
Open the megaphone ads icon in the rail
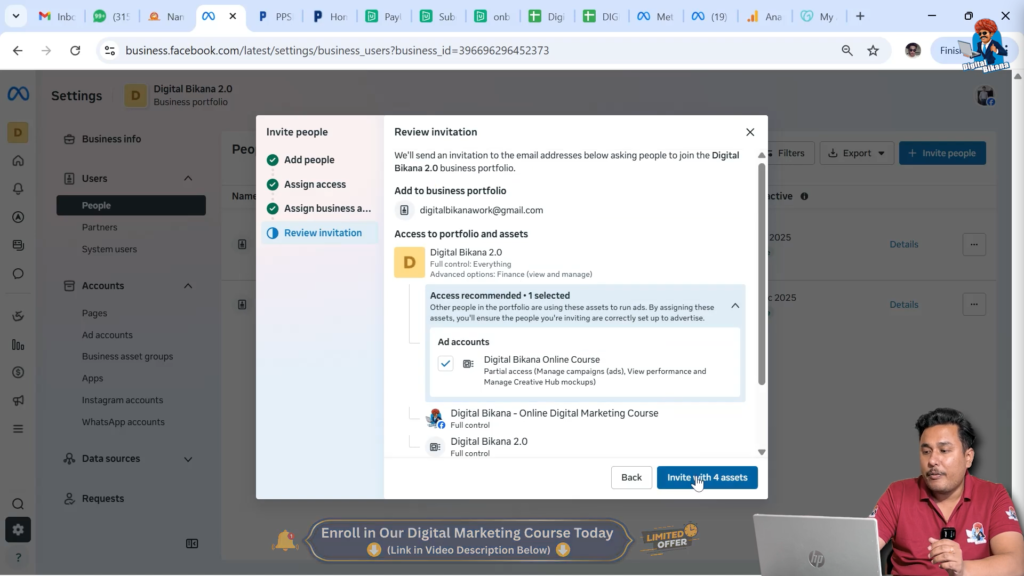click(18, 398)
